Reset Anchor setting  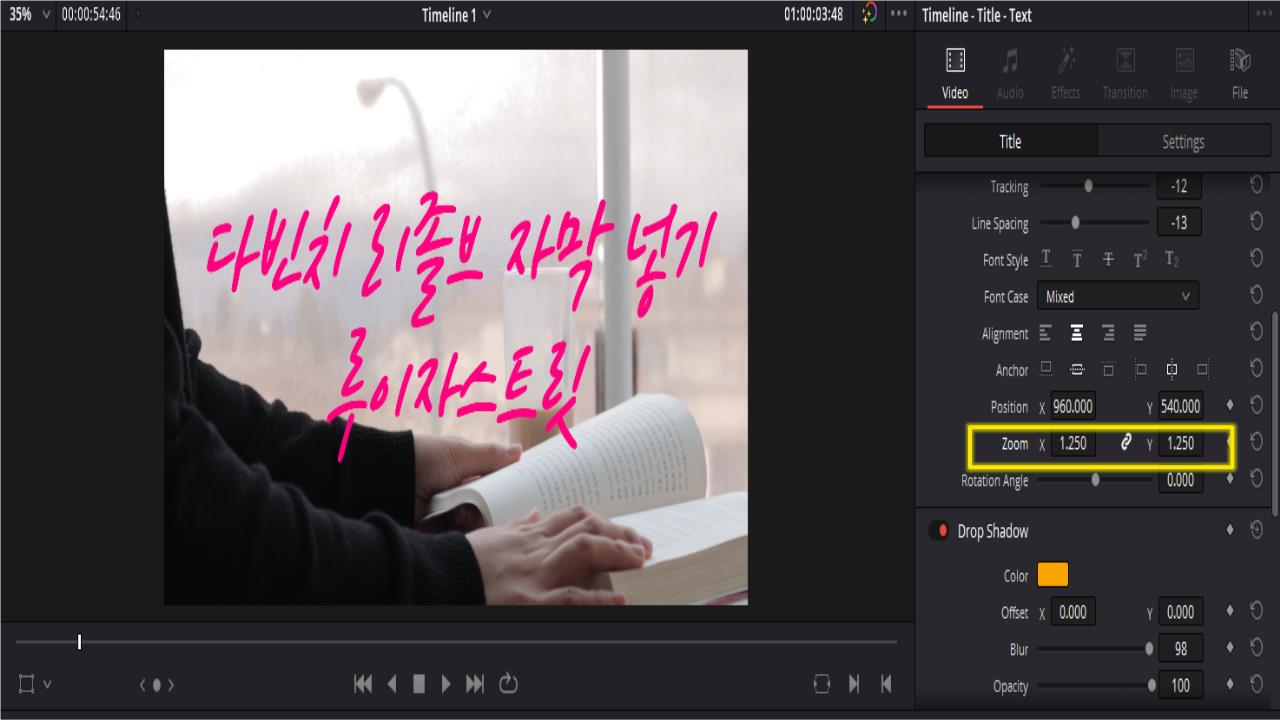(x=1256, y=369)
